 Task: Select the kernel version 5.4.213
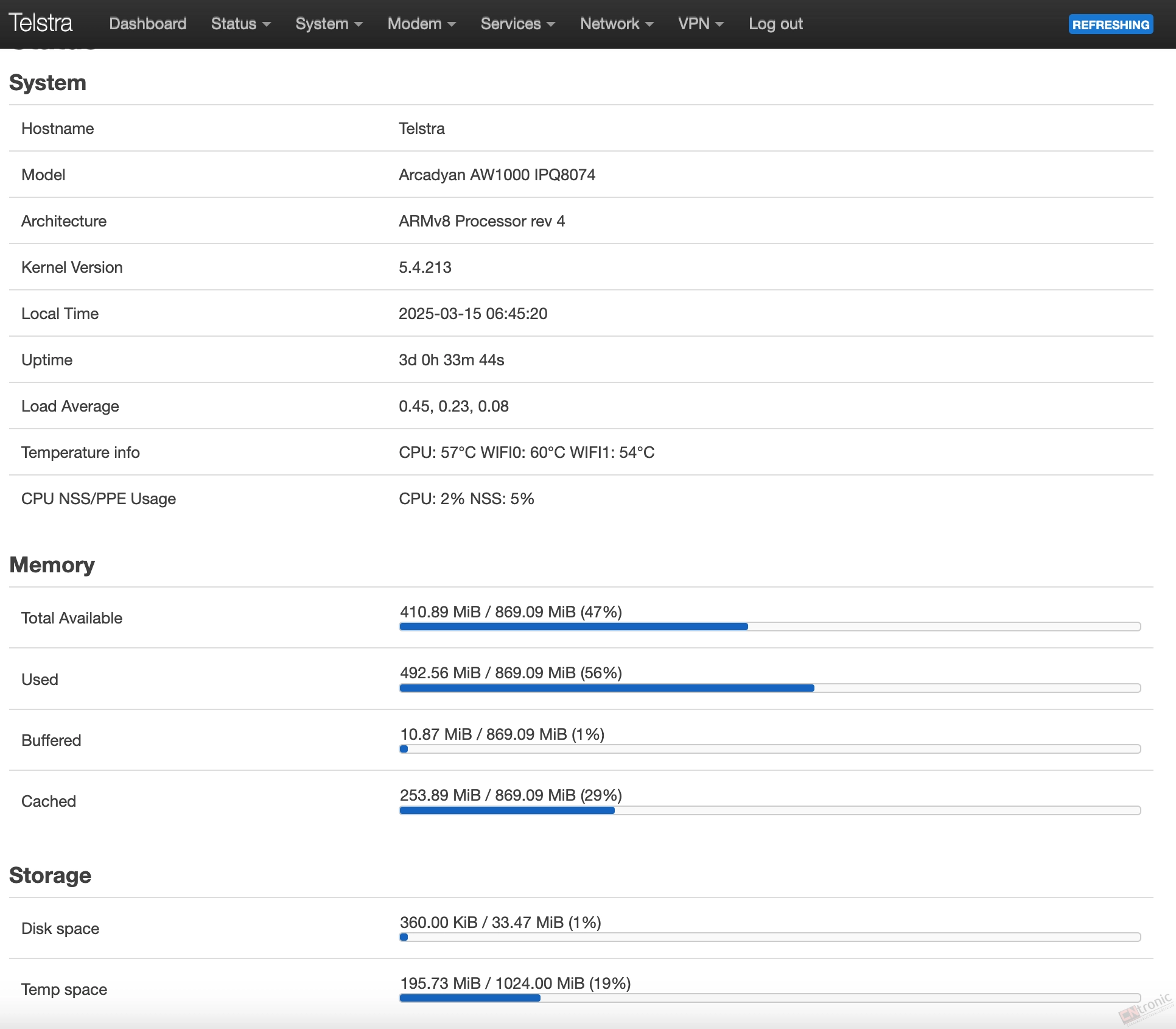point(425,267)
